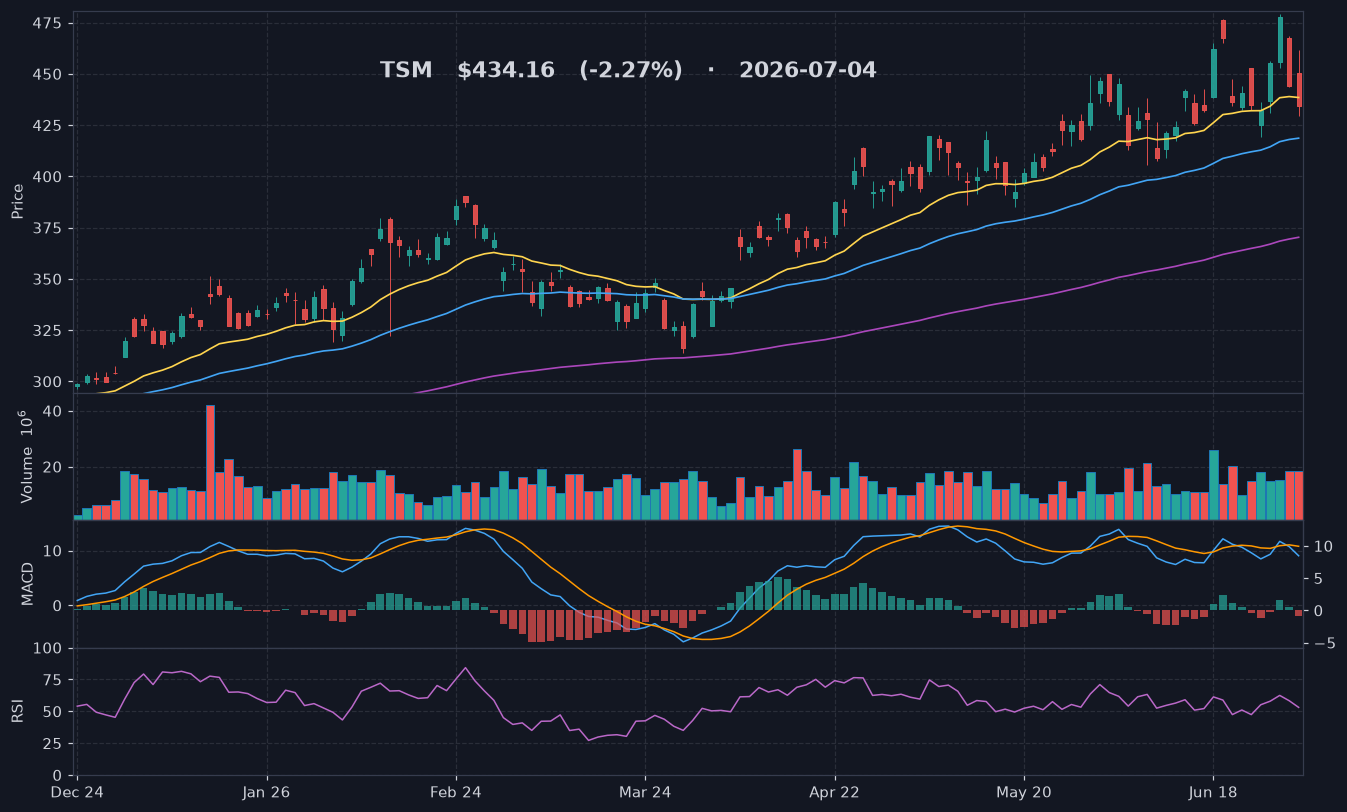Click the Dec 24 date axis label

(77, 792)
